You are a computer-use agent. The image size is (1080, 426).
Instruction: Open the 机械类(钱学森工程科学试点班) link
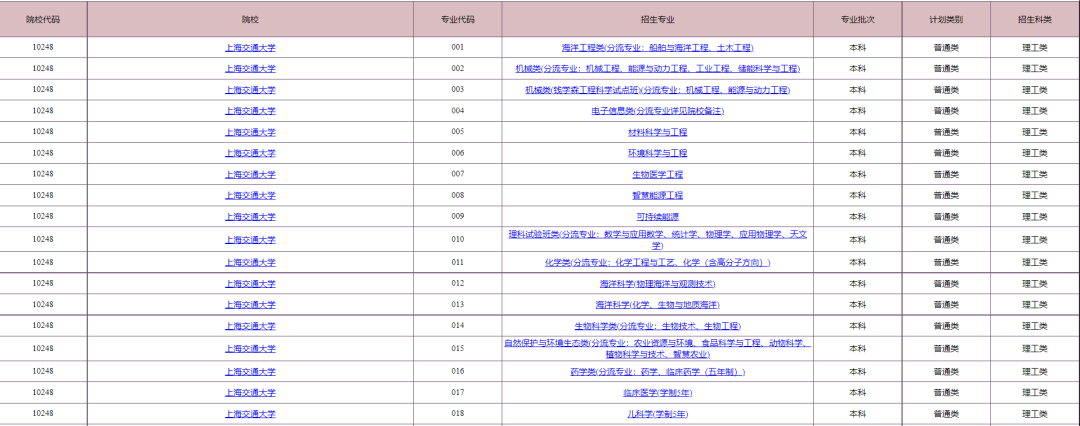(657, 90)
